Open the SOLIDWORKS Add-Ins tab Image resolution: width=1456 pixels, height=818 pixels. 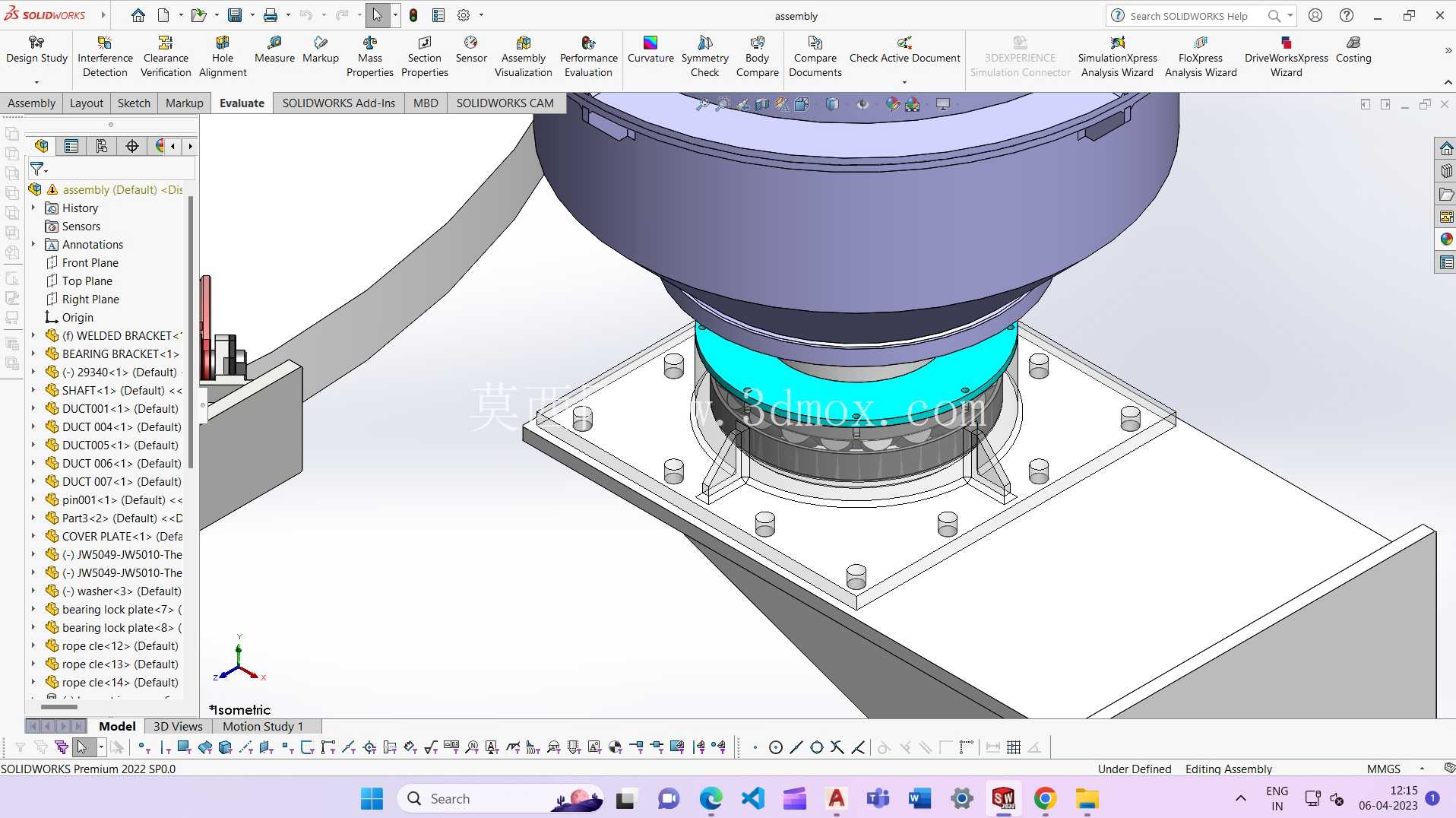[x=338, y=103]
